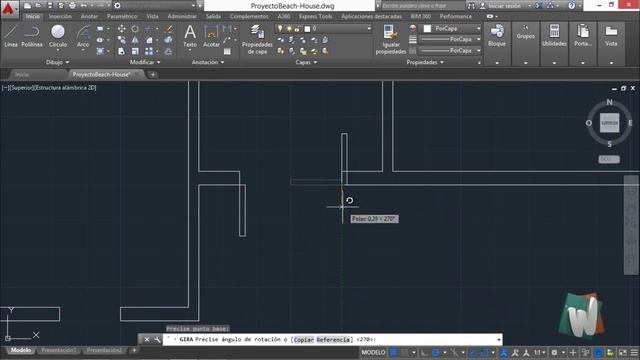The width and height of the screenshot is (640, 360).
Task: Toggle object snap tracking in status bar
Action: click(x=472, y=352)
